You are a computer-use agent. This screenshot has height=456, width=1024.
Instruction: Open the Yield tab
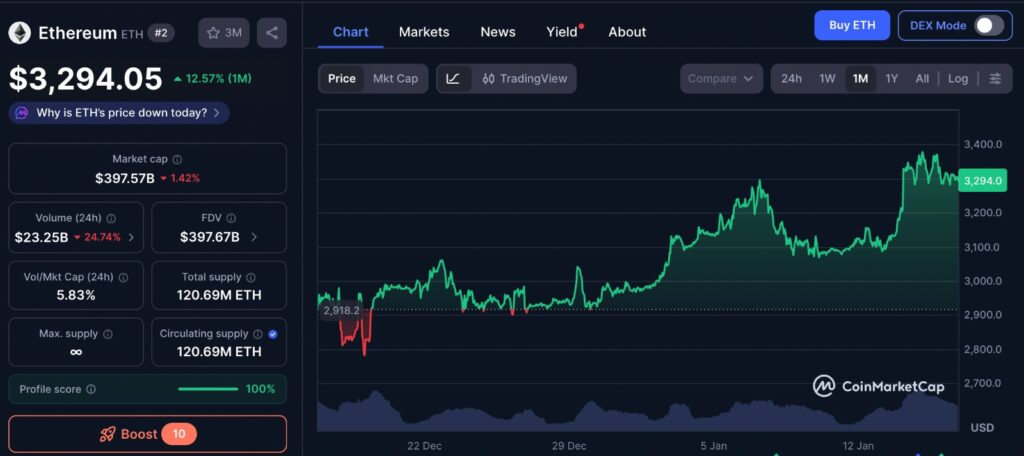pyautogui.click(x=562, y=32)
